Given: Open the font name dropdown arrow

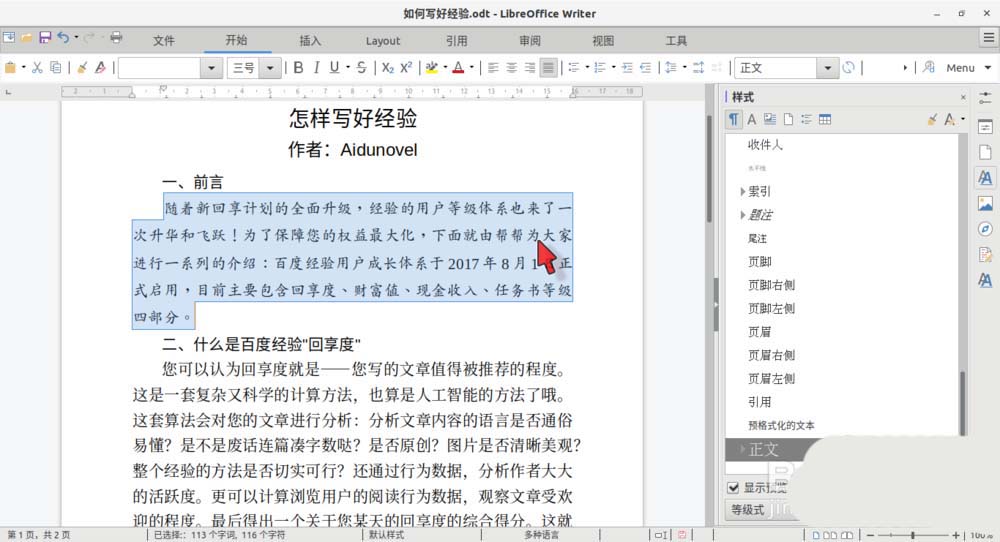Looking at the screenshot, I should tap(211, 68).
